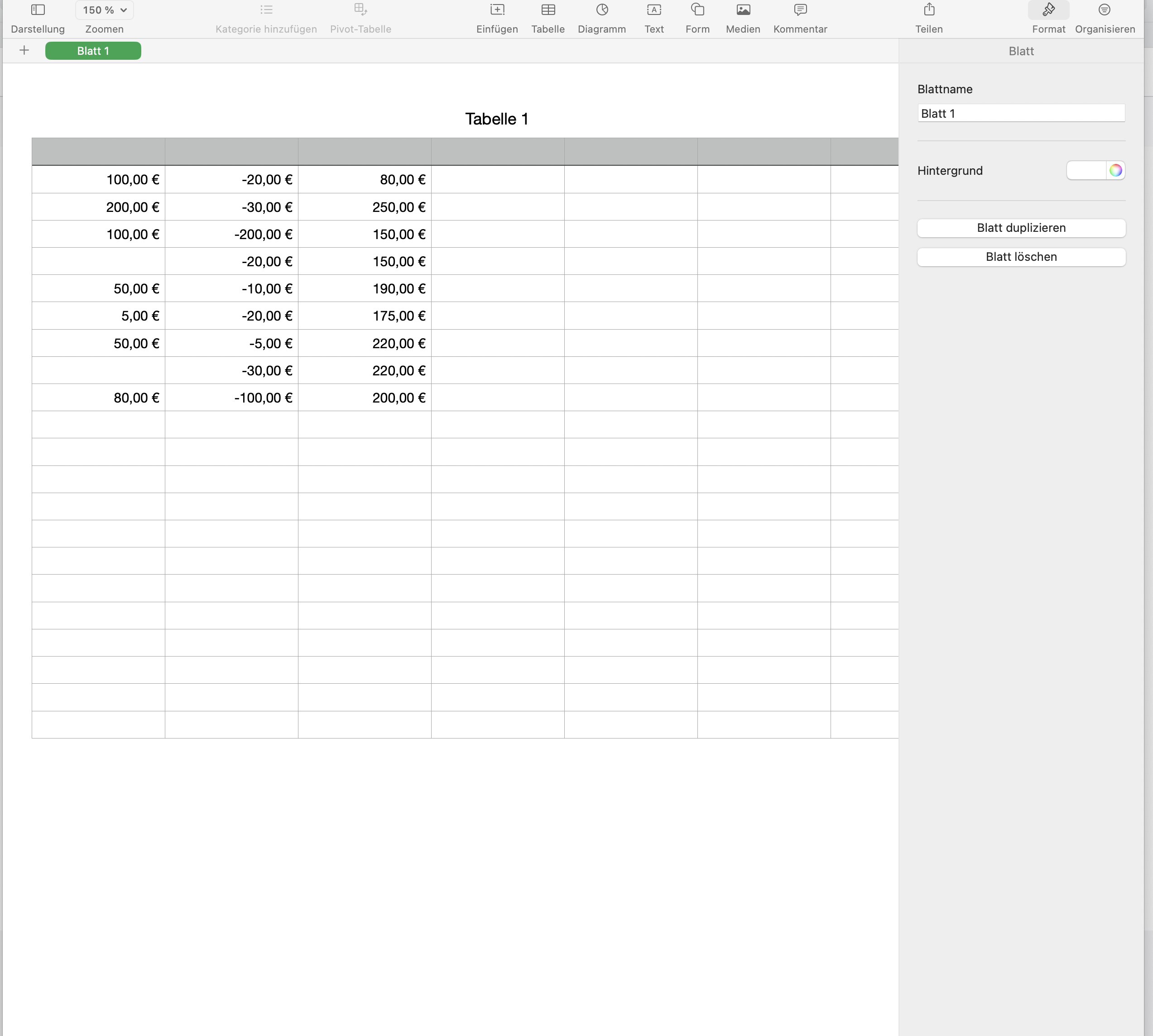Click Blatt löschen button
This screenshot has height=1036, width=1153.
pos(1021,257)
